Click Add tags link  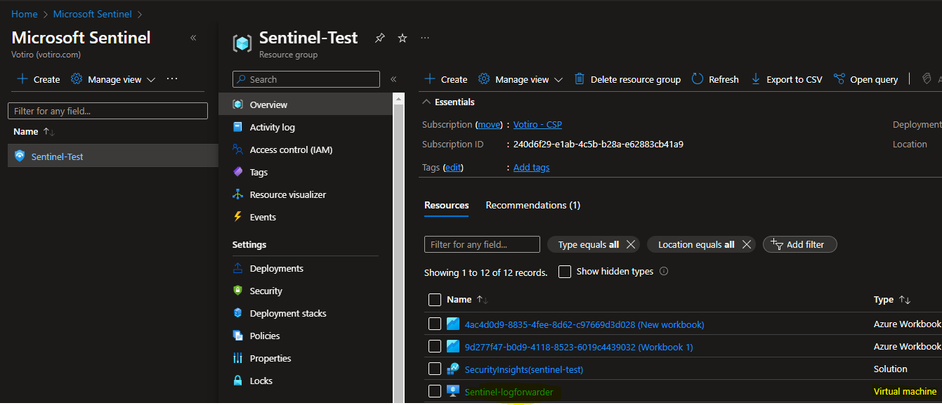coord(531,168)
